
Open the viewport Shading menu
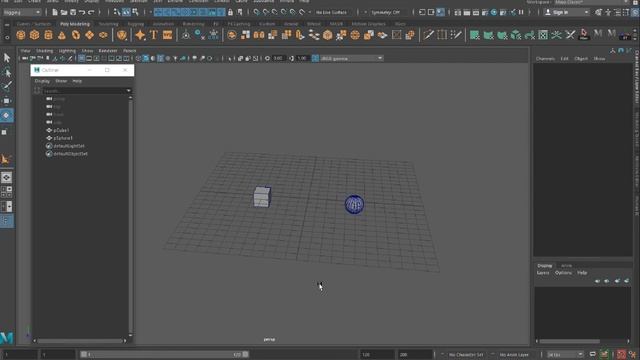tap(44, 51)
